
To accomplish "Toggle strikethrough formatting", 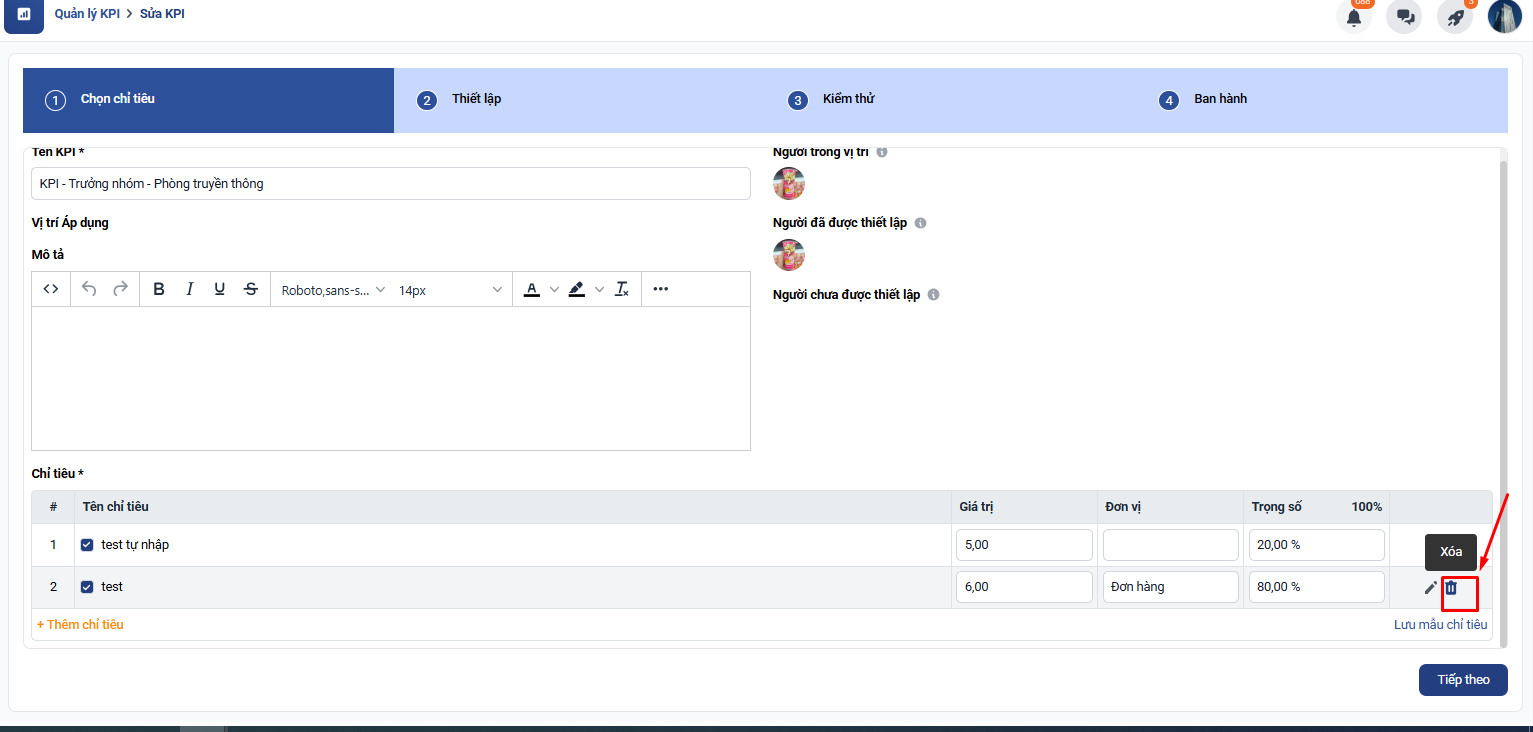I will [x=251, y=289].
